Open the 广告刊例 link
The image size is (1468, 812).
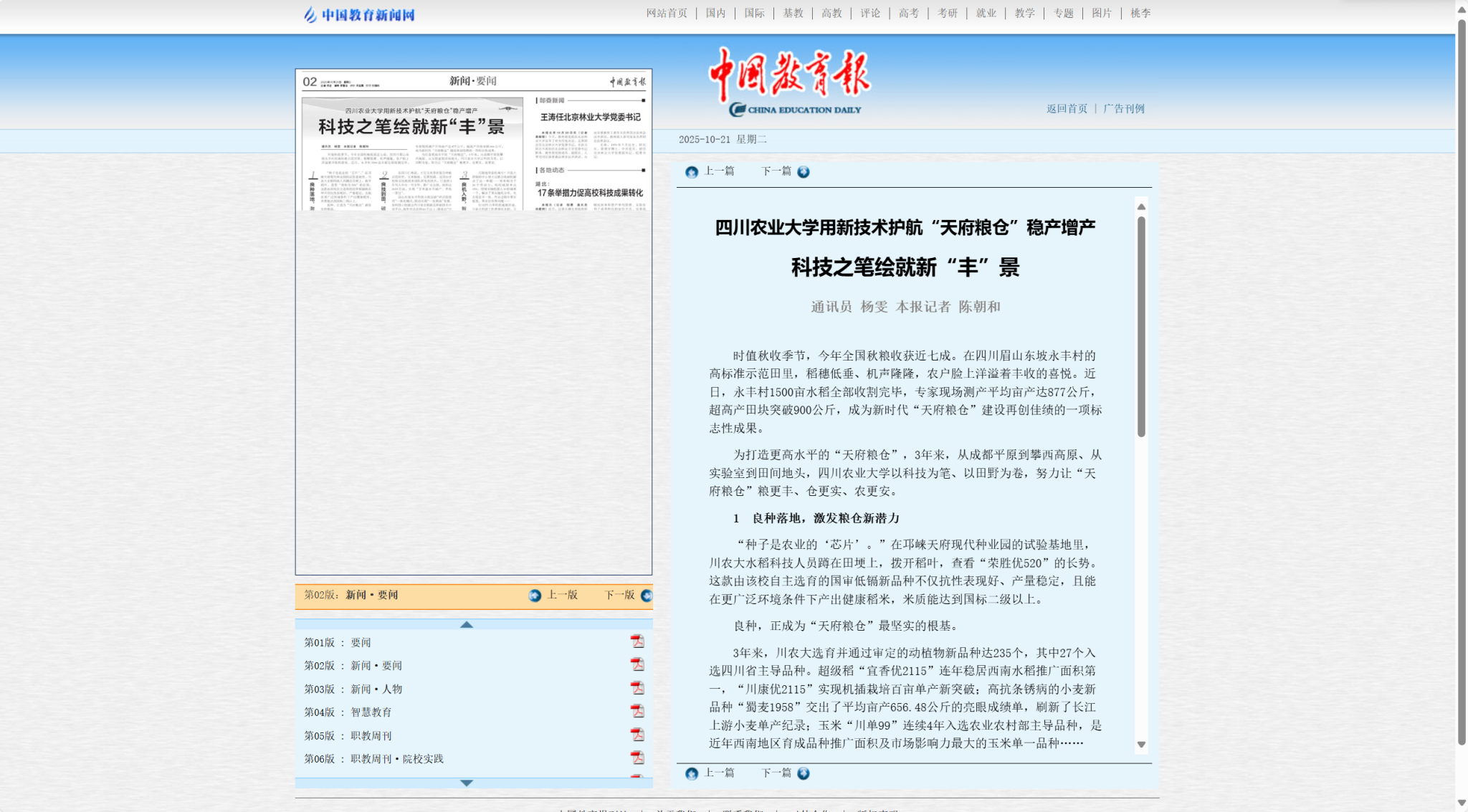tap(1124, 109)
